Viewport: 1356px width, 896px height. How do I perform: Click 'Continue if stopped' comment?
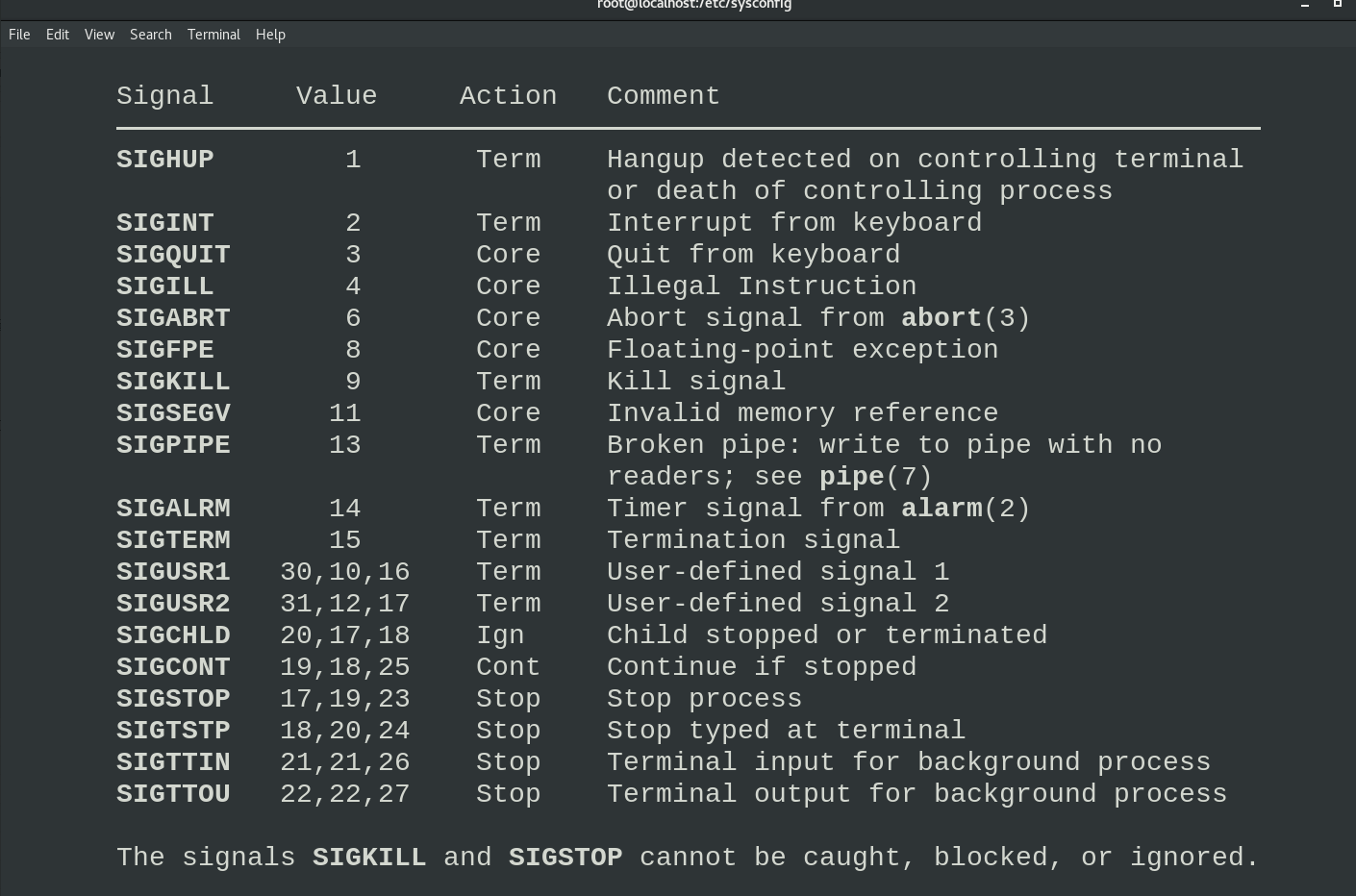click(762, 667)
